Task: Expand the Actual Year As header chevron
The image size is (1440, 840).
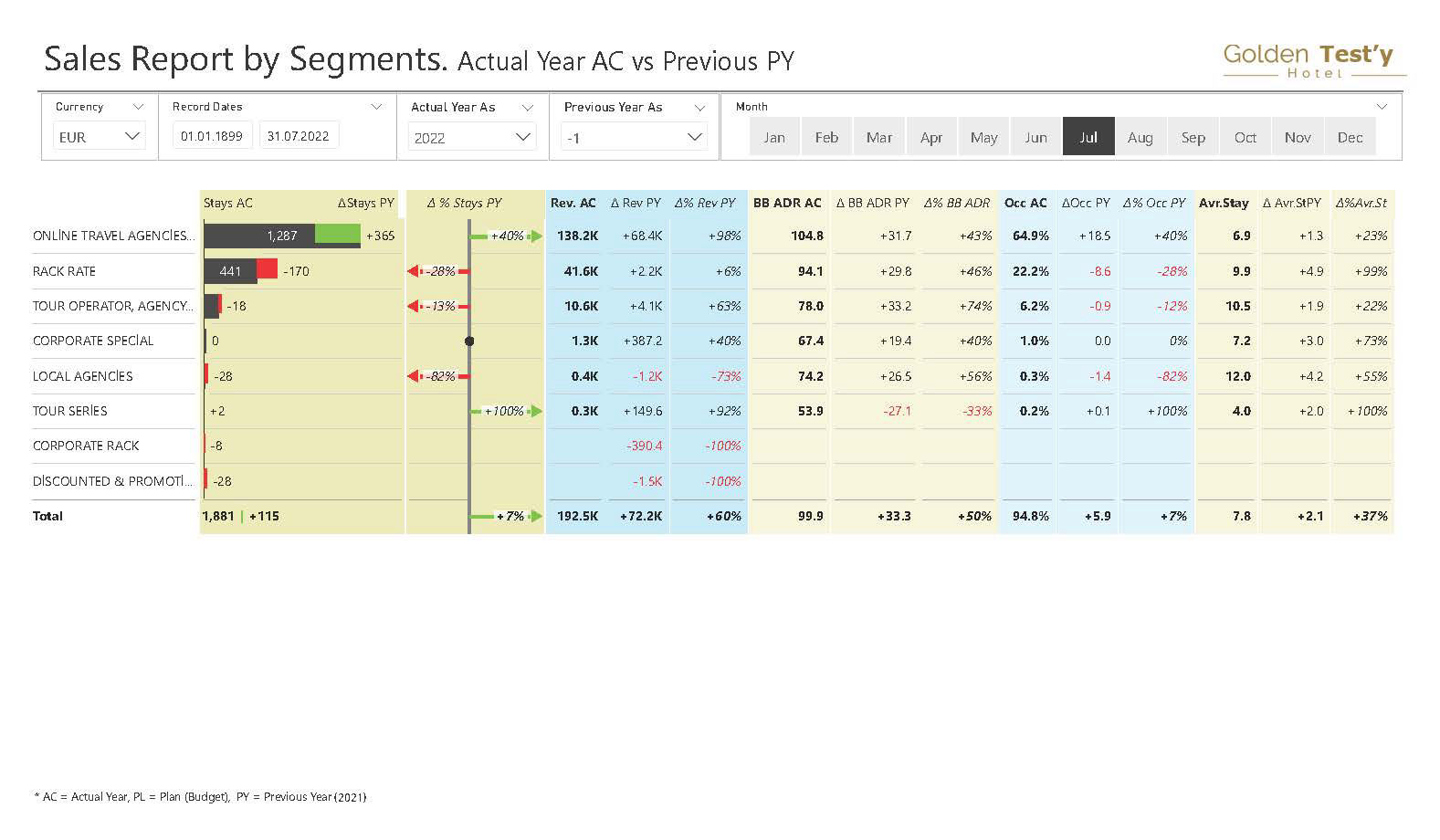Action: coord(527,107)
